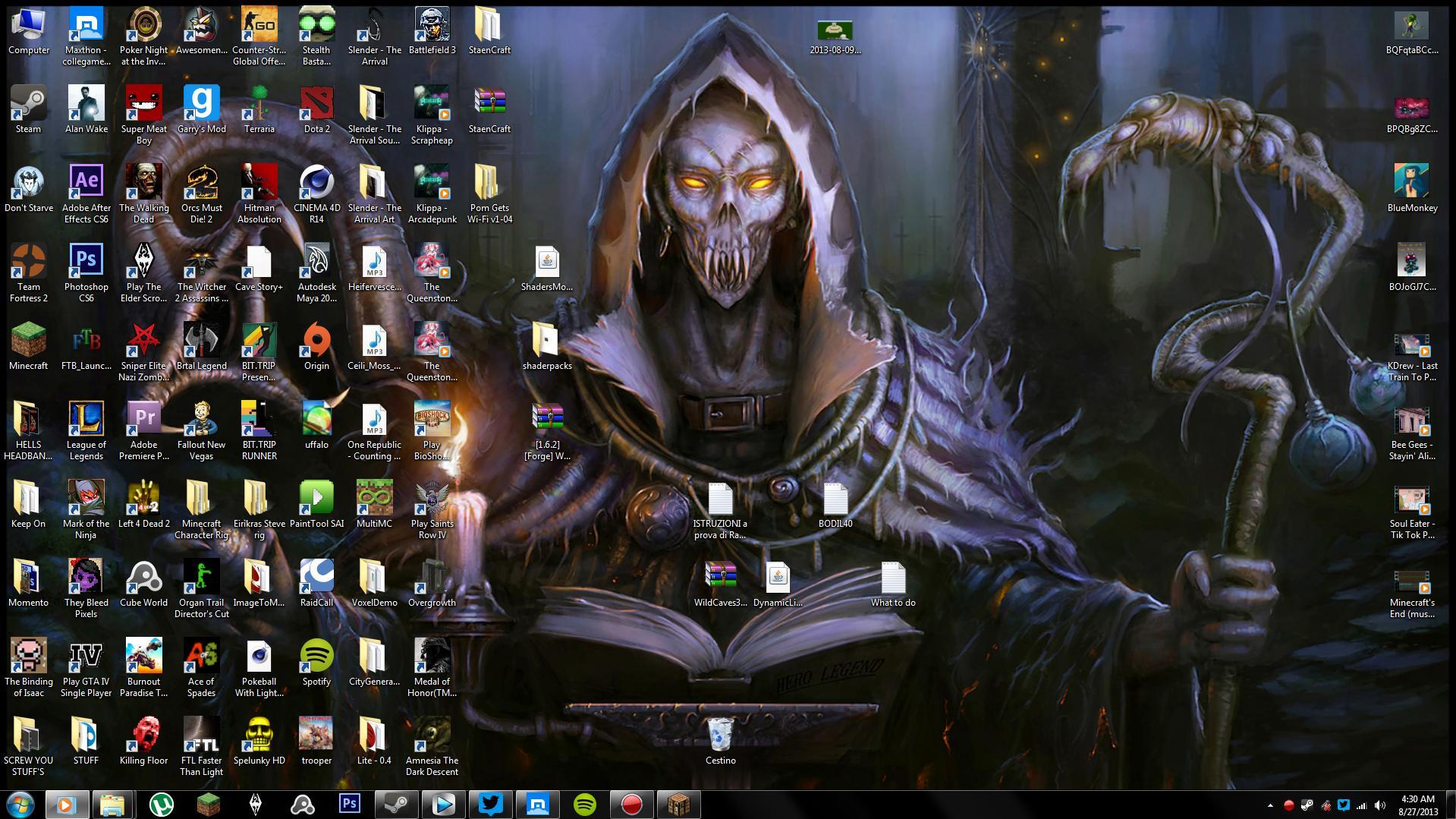Launch Counter-Strike Global Offensive
This screenshot has height=819, width=1456.
point(259,36)
